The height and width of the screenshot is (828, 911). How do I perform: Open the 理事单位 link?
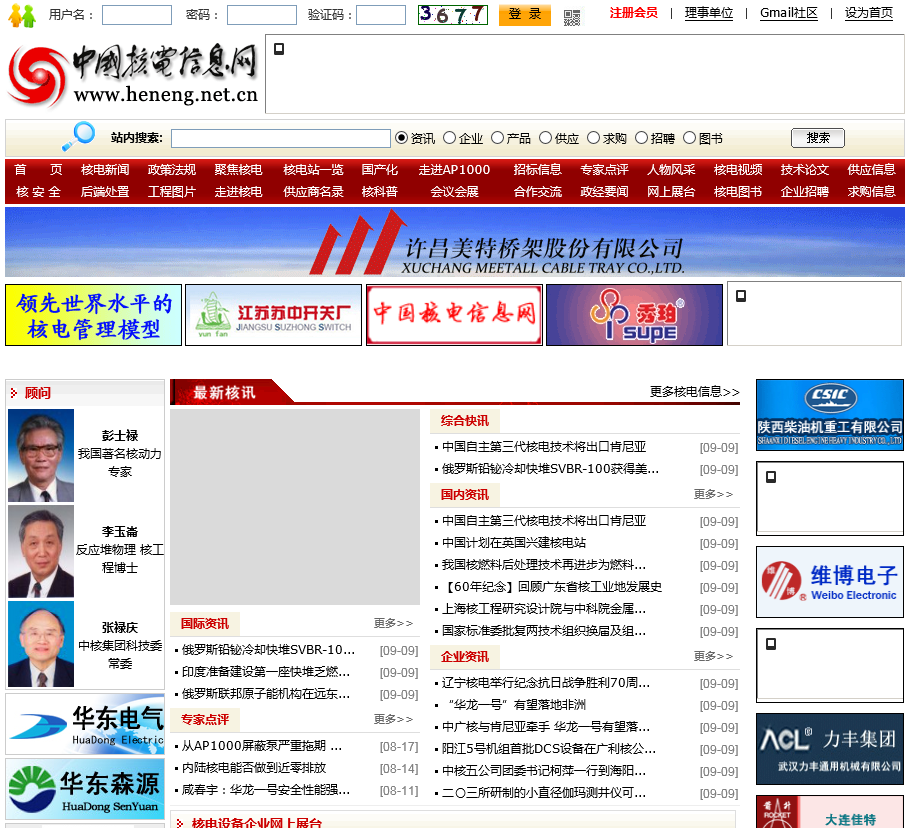(x=709, y=13)
